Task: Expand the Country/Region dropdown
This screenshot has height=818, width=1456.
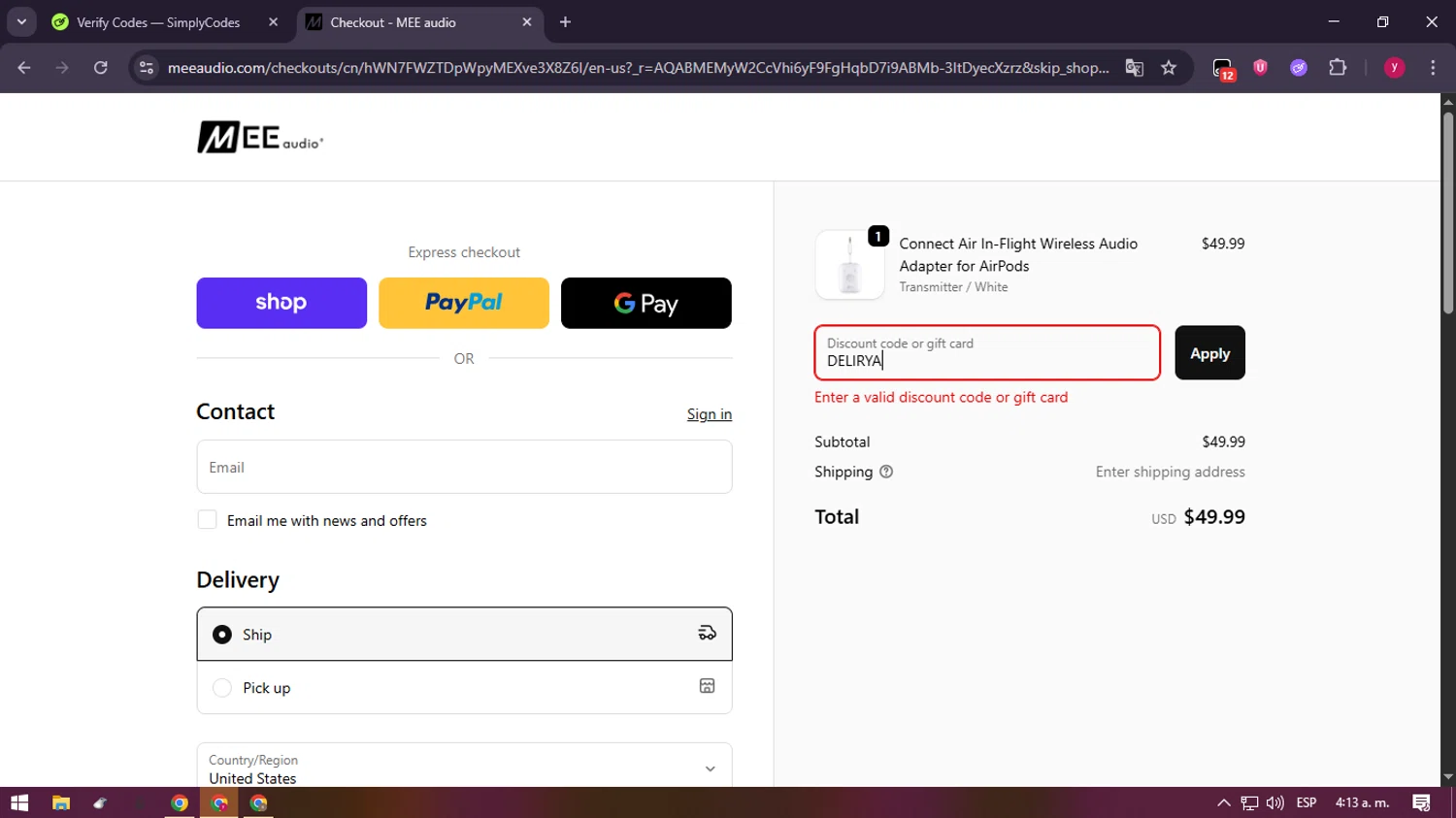Action: pyautogui.click(x=464, y=768)
